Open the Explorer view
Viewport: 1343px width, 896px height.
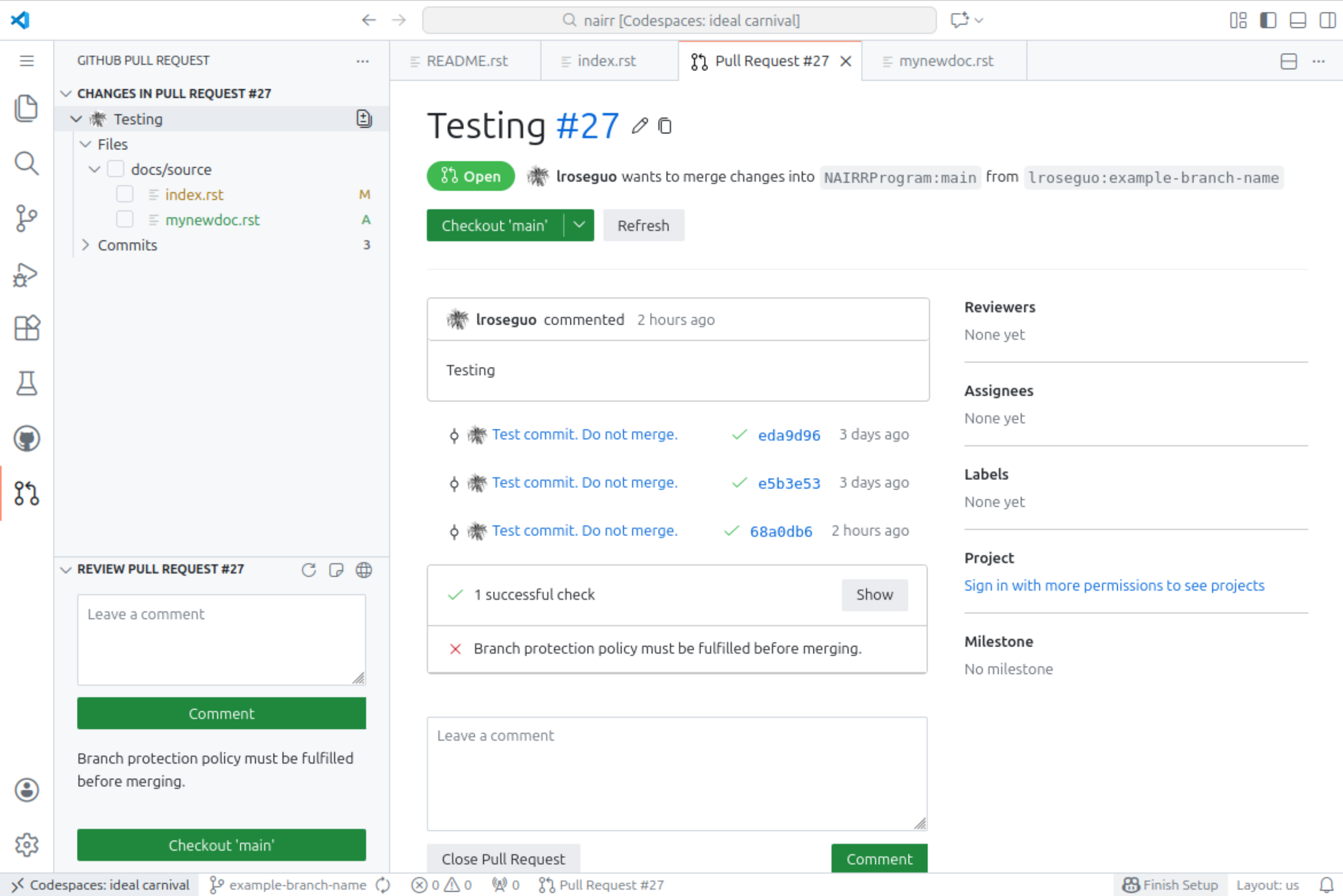pos(26,108)
